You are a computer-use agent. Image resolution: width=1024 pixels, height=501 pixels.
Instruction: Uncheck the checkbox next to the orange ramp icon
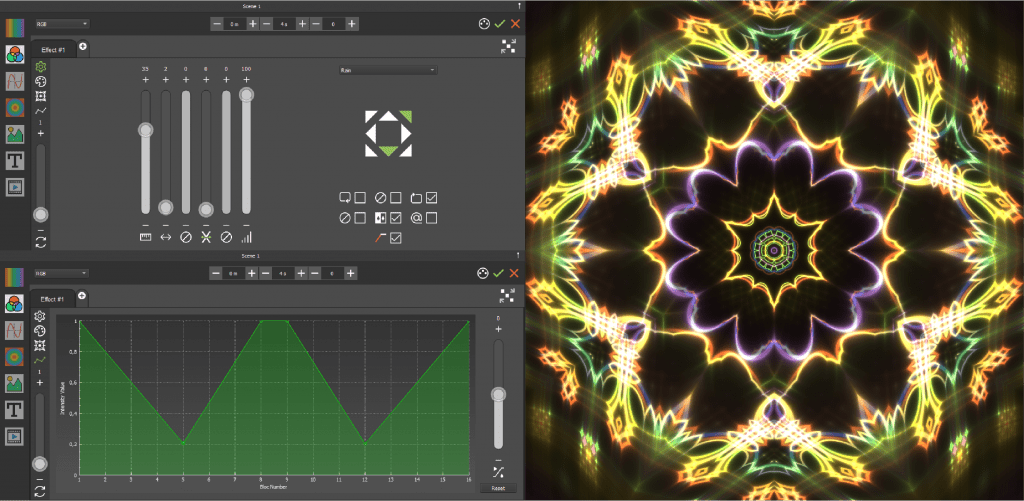pos(395,238)
